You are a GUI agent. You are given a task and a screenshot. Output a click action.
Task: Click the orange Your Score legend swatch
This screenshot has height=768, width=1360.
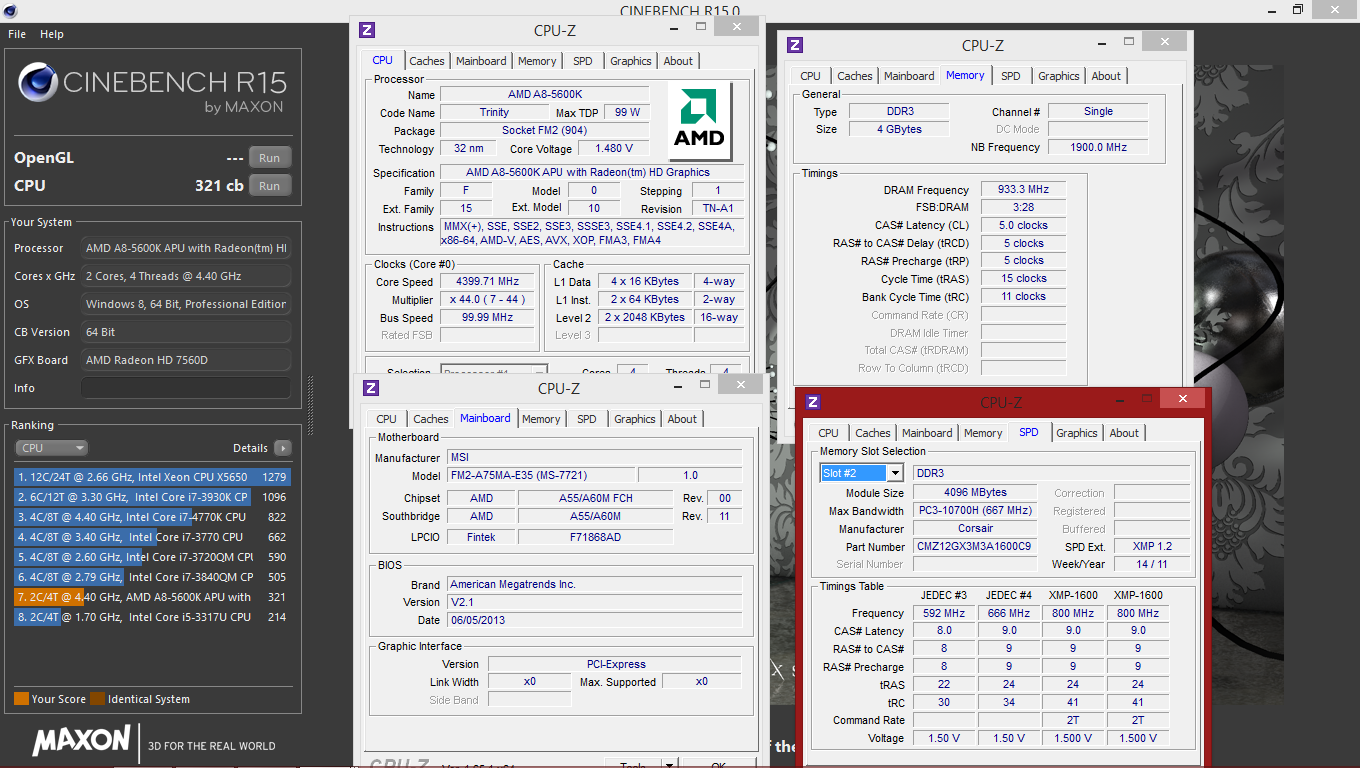point(21,699)
